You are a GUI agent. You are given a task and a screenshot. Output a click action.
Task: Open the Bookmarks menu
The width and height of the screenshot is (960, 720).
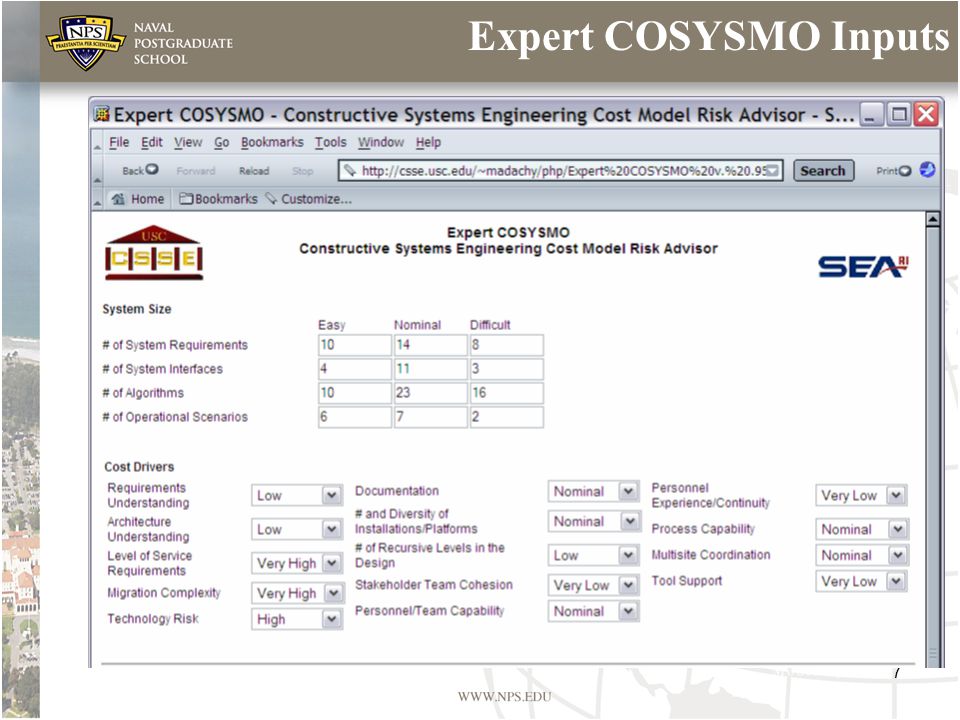[x=272, y=143]
